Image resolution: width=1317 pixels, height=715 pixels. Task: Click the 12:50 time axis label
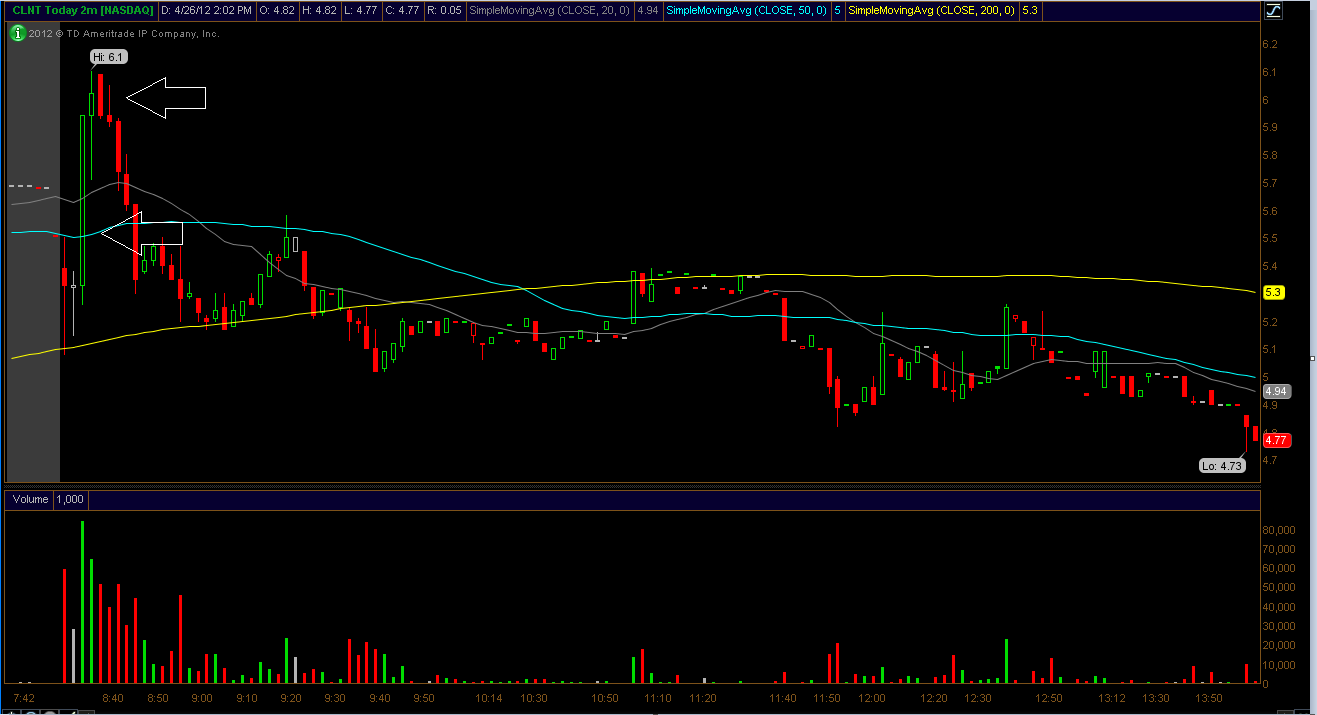coord(1049,697)
